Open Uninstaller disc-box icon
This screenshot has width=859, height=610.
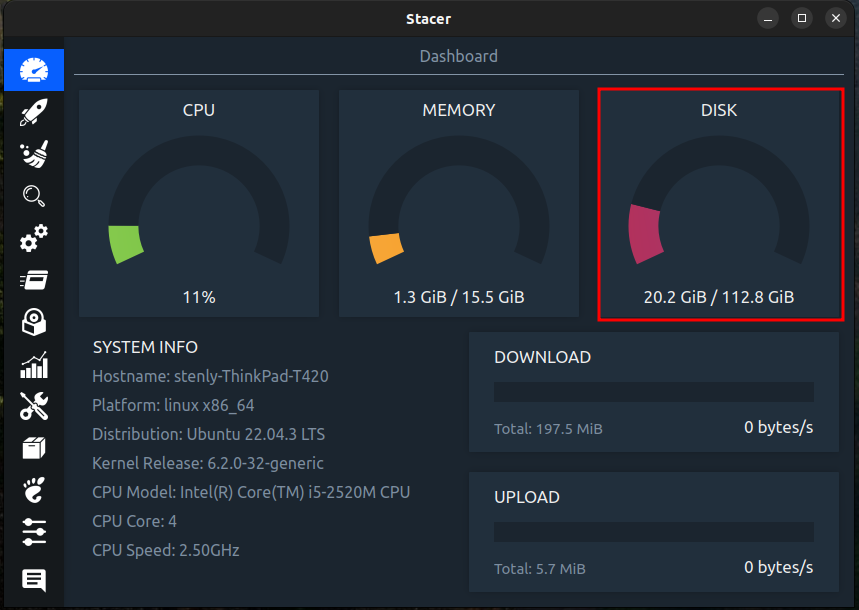pos(34,322)
